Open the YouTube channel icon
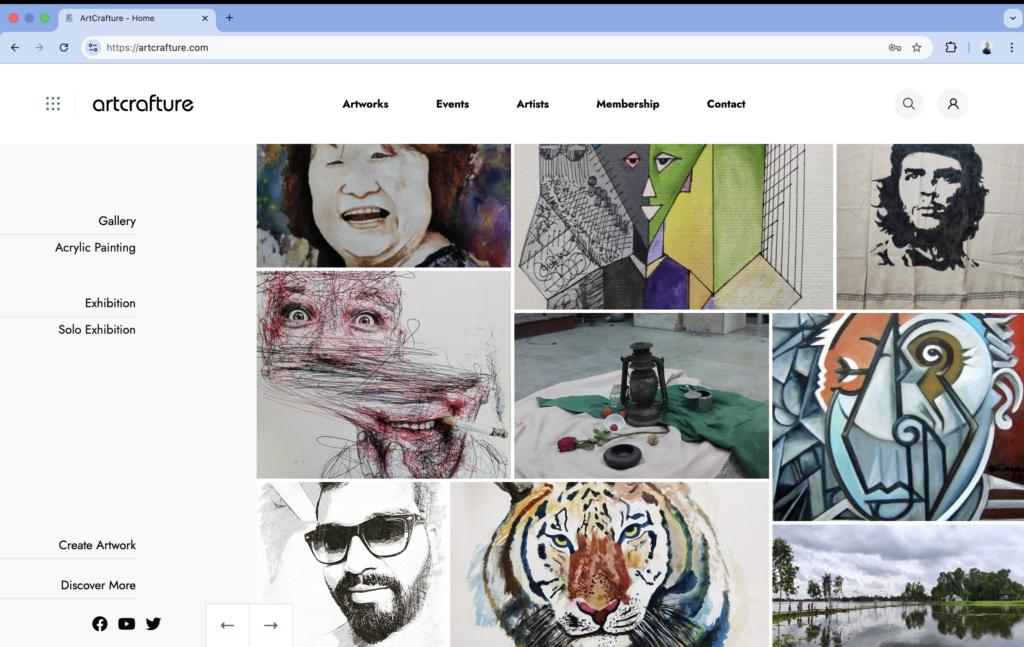The width and height of the screenshot is (1024, 647). (x=127, y=623)
